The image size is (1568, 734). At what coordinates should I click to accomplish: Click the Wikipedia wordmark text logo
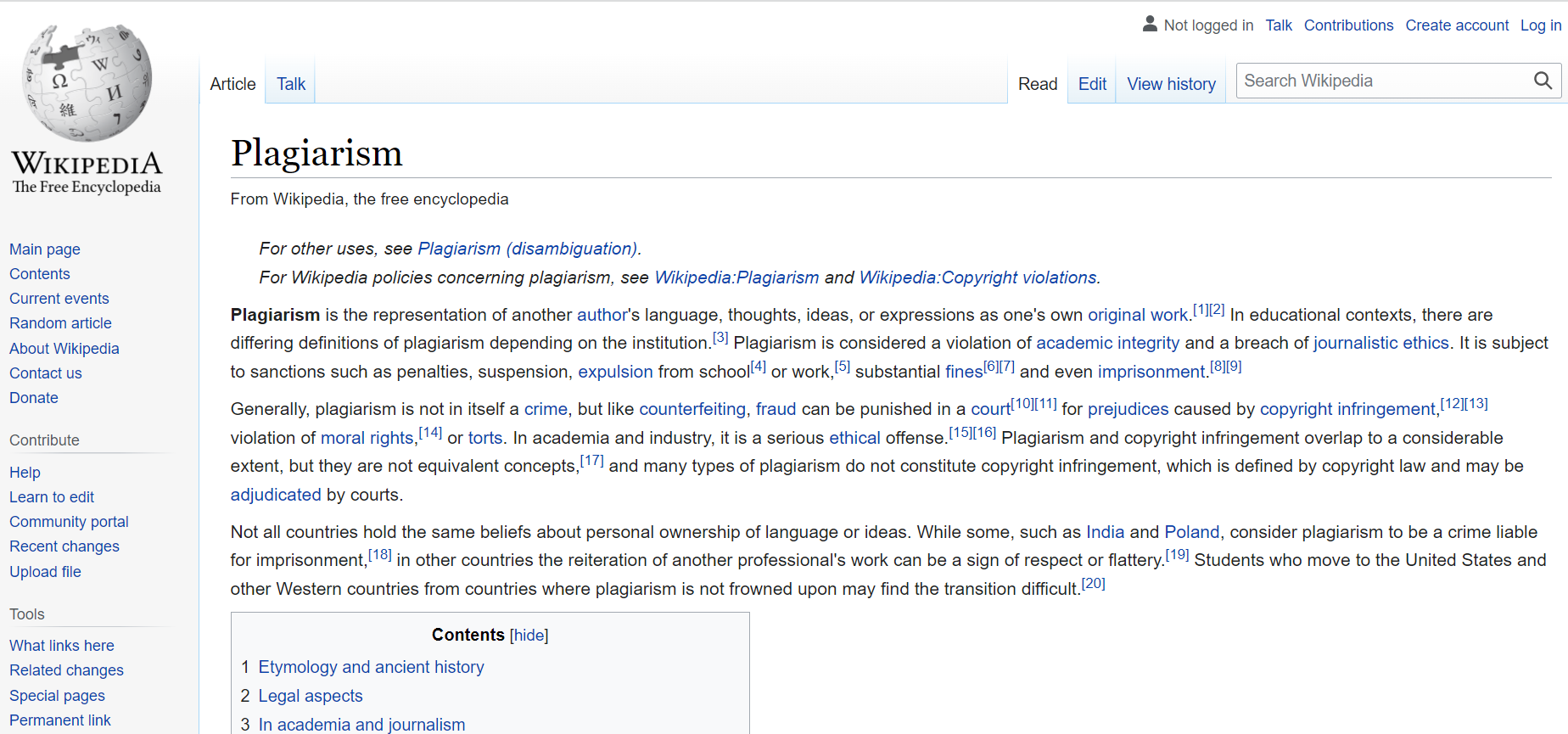[87, 172]
